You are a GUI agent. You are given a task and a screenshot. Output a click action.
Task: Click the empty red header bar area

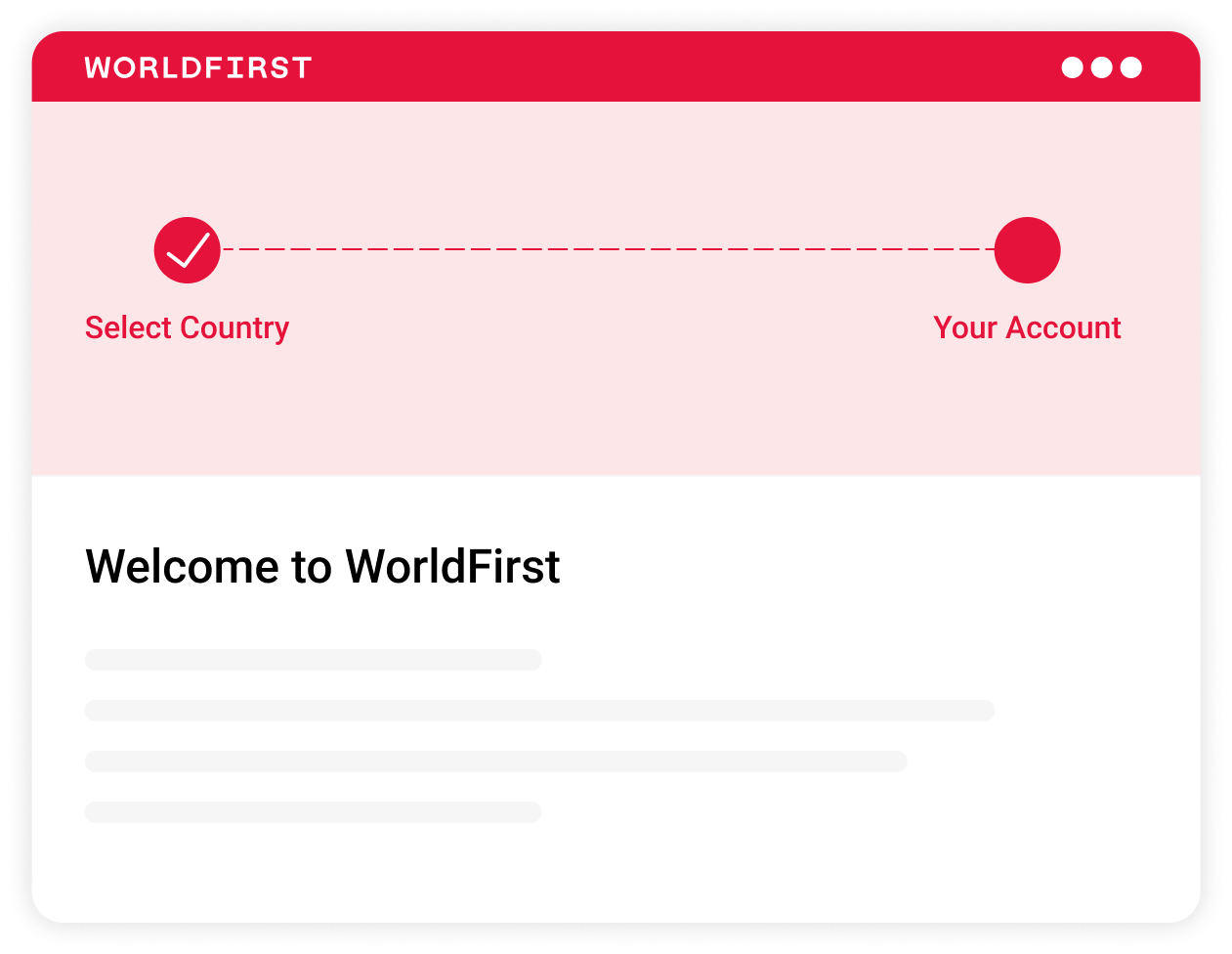(x=684, y=67)
